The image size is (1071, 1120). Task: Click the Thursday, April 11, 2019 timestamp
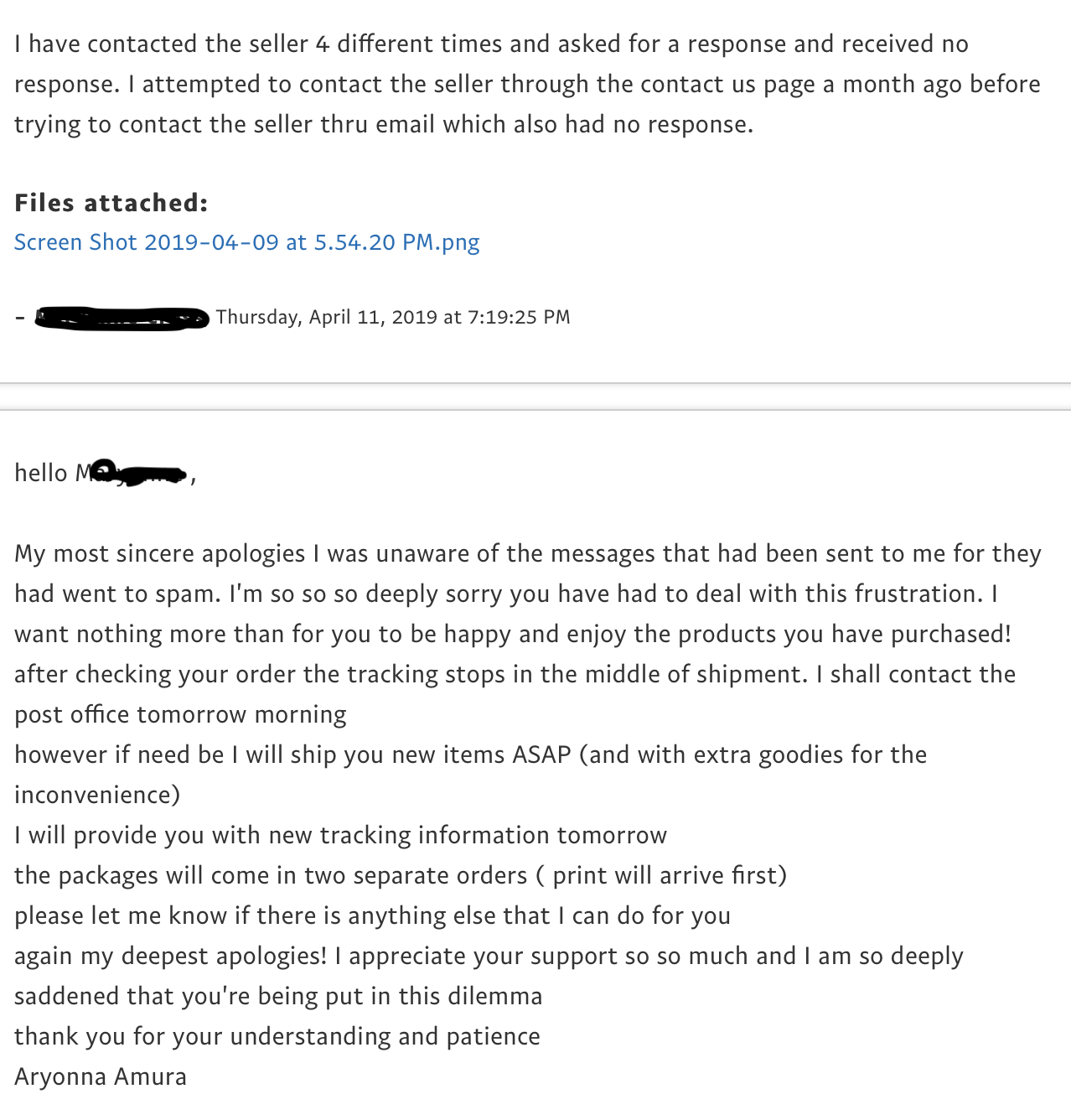point(393,317)
